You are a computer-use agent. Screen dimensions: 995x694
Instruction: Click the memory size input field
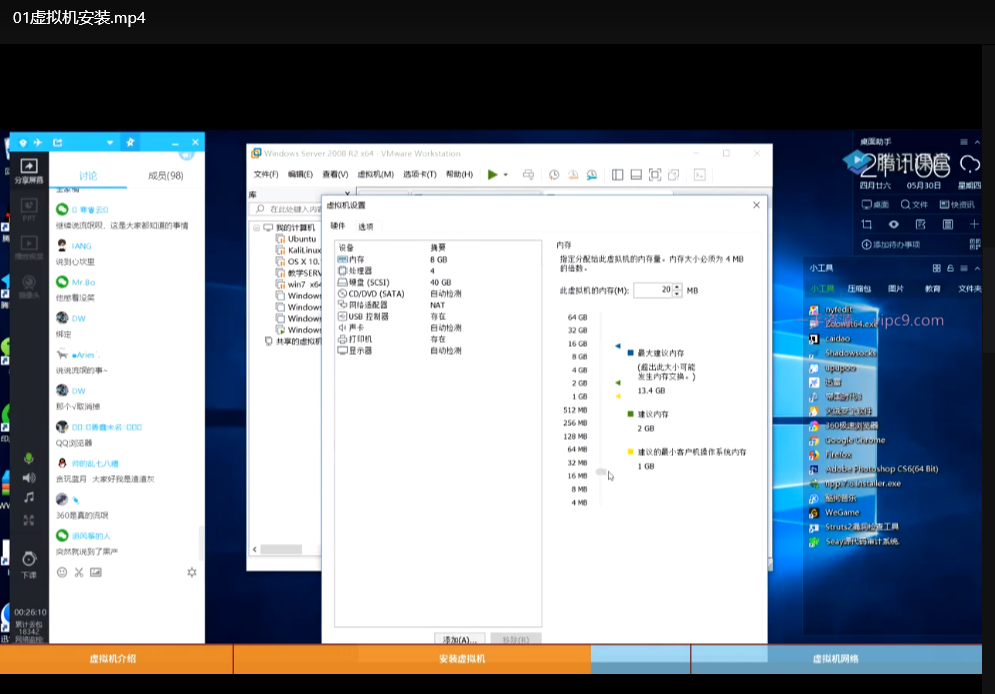(x=652, y=290)
